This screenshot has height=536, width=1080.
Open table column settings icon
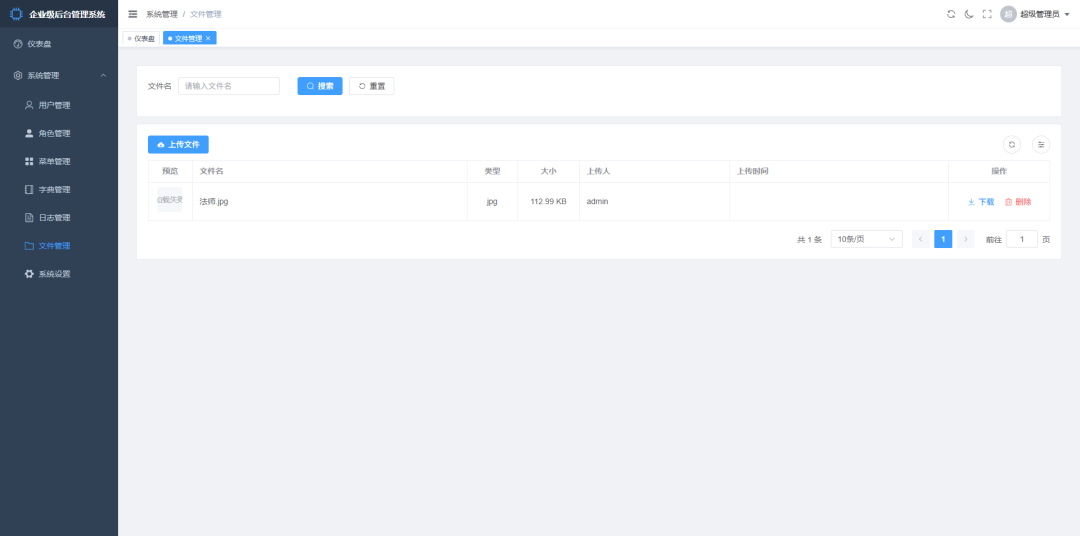click(1041, 145)
